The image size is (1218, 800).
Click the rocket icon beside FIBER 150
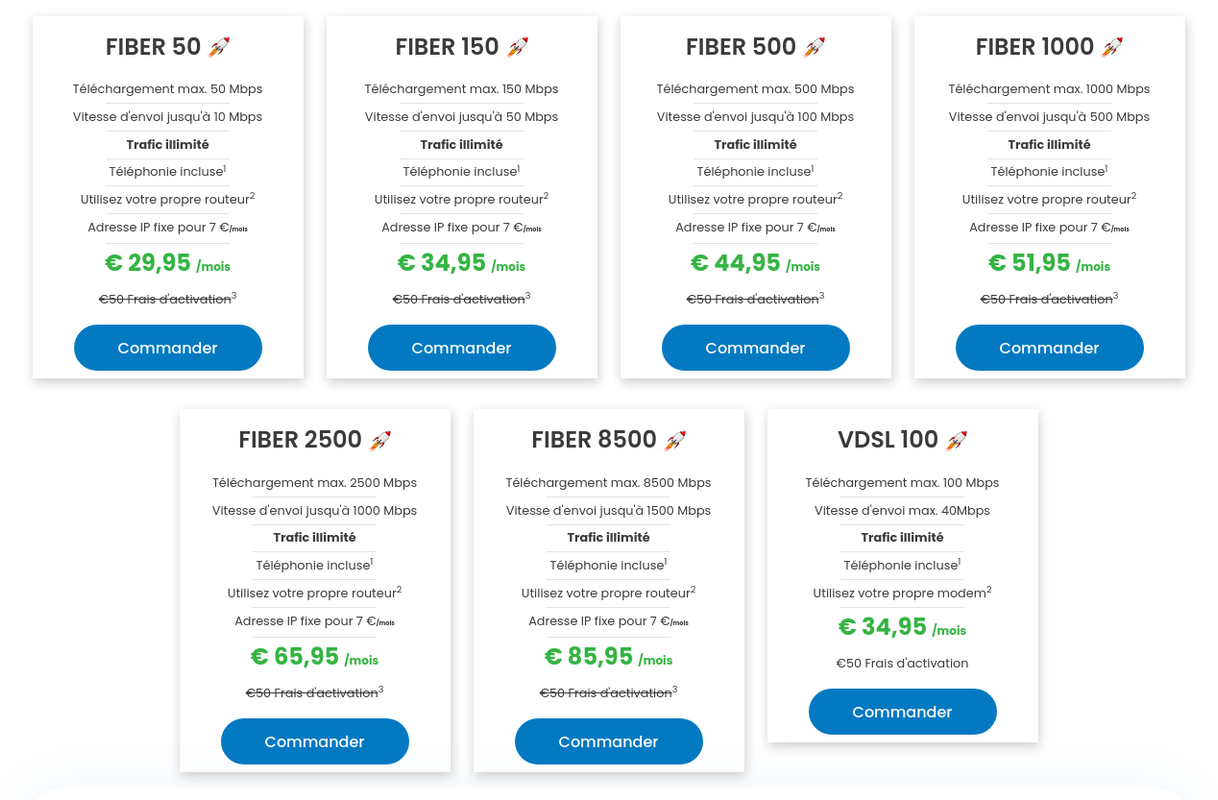[517, 46]
